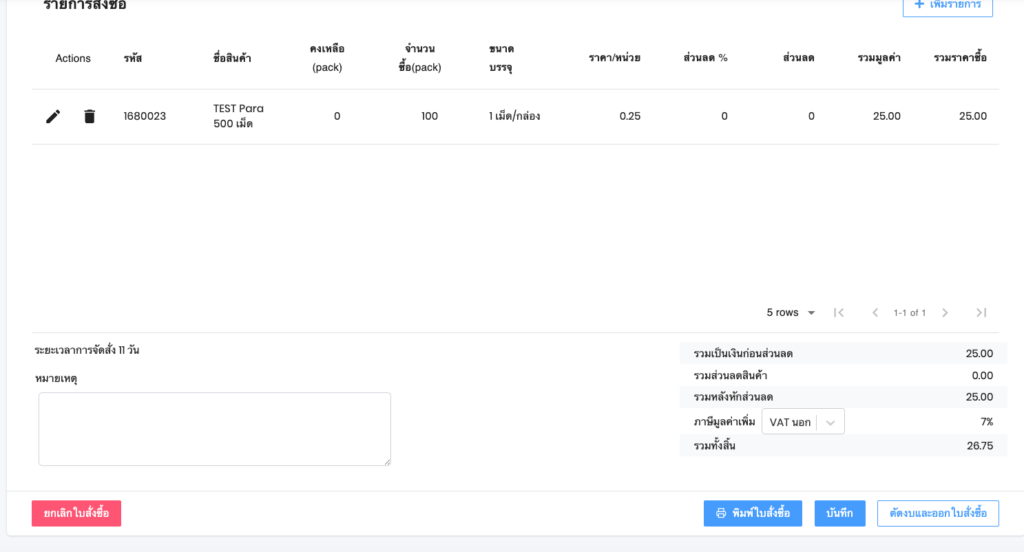The height and width of the screenshot is (552, 1024).
Task: Click the เพิ่มรายการ add item button
Action: [x=947, y=6]
